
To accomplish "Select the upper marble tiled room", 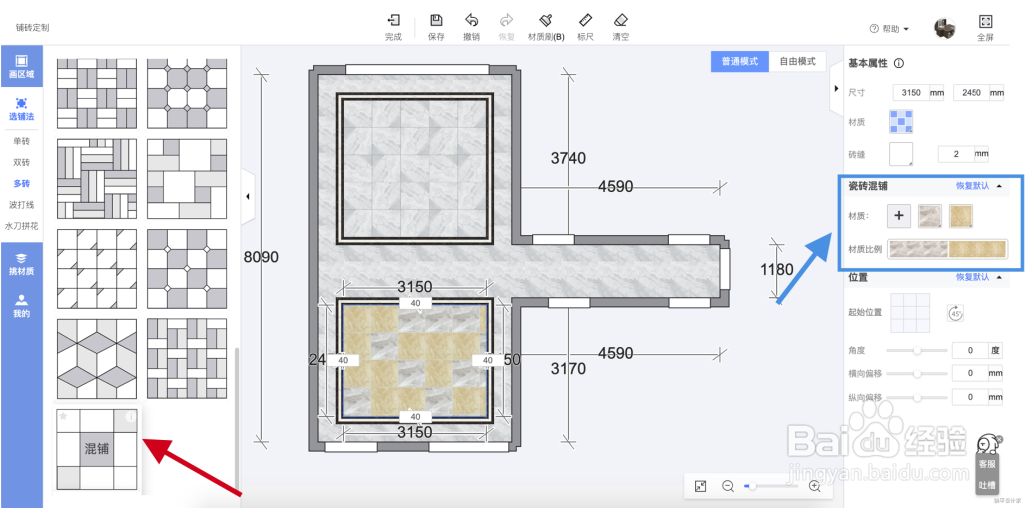I will pyautogui.click(x=414, y=169).
